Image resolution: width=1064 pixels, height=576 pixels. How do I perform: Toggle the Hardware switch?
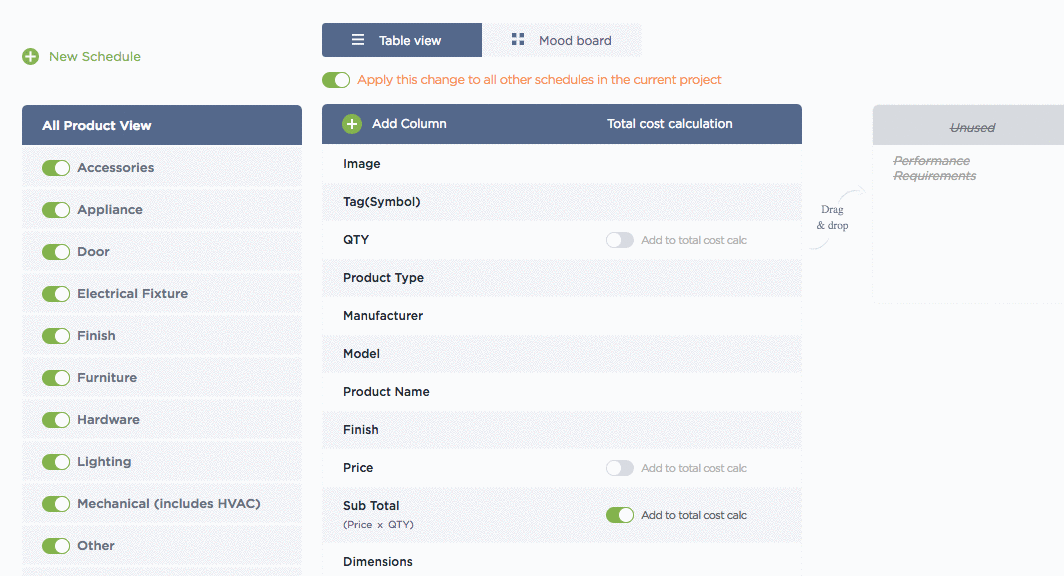click(56, 420)
